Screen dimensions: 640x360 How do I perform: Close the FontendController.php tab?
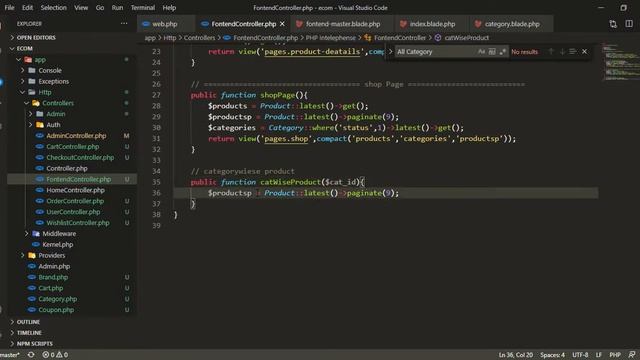coord(282,24)
